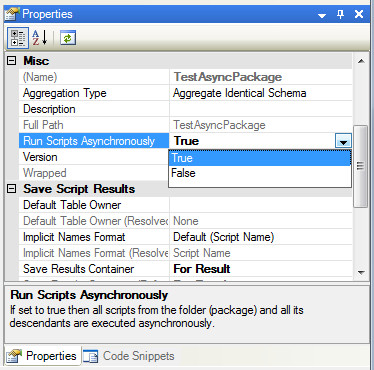The image size is (374, 370).
Task: Close the Properties panel
Action: click(x=359, y=14)
